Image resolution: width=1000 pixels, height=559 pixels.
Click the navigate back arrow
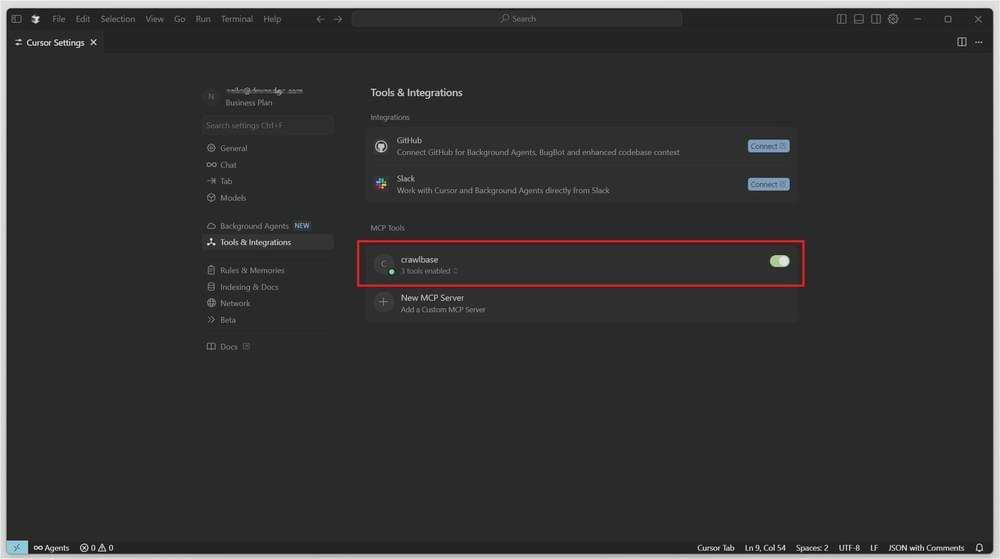(x=320, y=19)
